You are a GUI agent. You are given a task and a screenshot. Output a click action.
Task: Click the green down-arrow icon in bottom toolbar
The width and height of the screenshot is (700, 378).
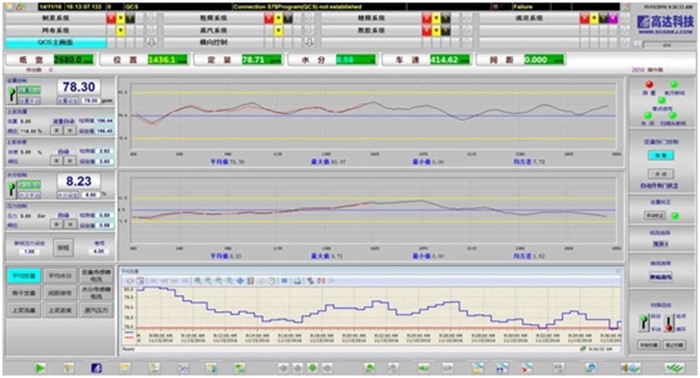point(312,368)
